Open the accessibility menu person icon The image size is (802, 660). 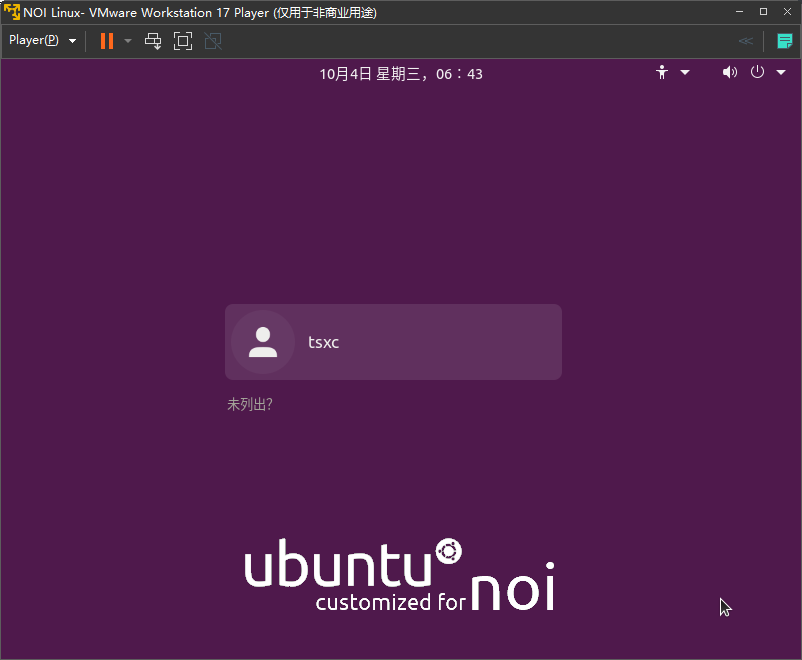[x=661, y=72]
